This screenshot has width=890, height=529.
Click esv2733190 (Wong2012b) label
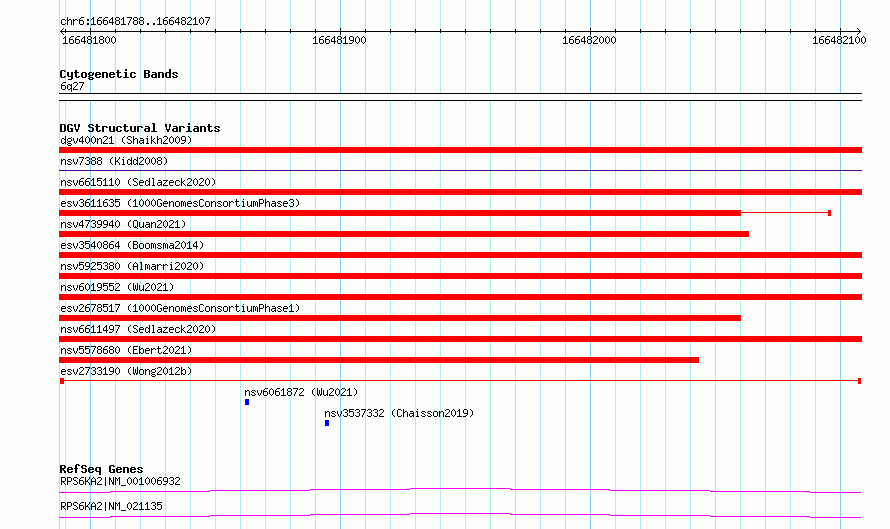pyautogui.click(x=126, y=371)
